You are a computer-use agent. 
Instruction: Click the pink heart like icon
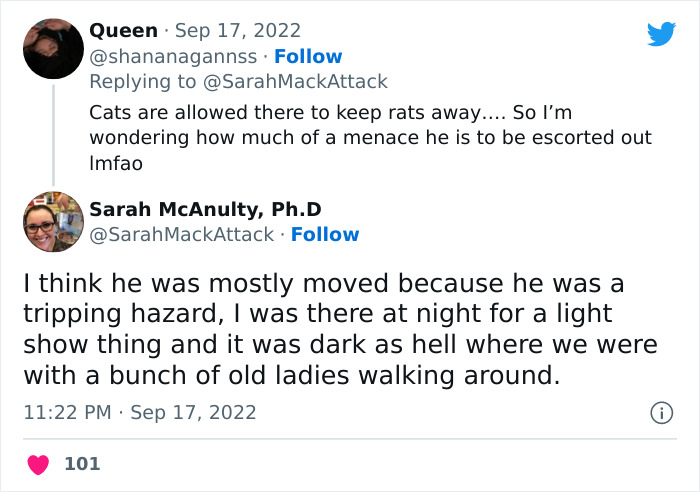click(x=38, y=465)
